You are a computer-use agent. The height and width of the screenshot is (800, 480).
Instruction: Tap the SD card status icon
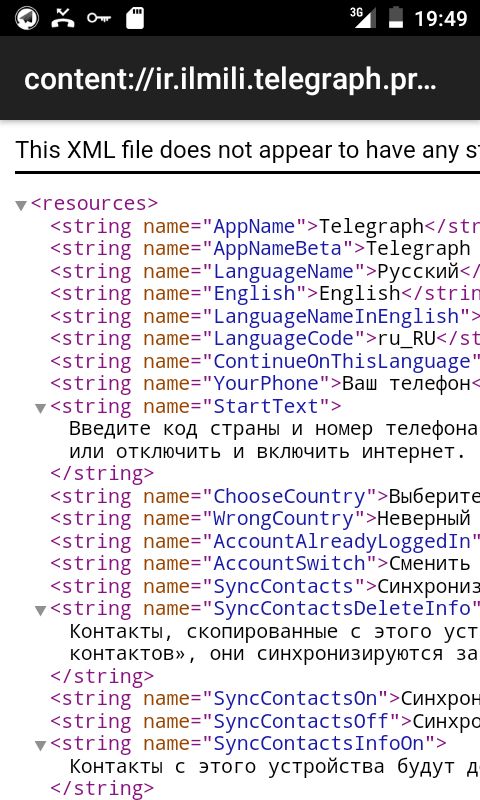coord(135,18)
